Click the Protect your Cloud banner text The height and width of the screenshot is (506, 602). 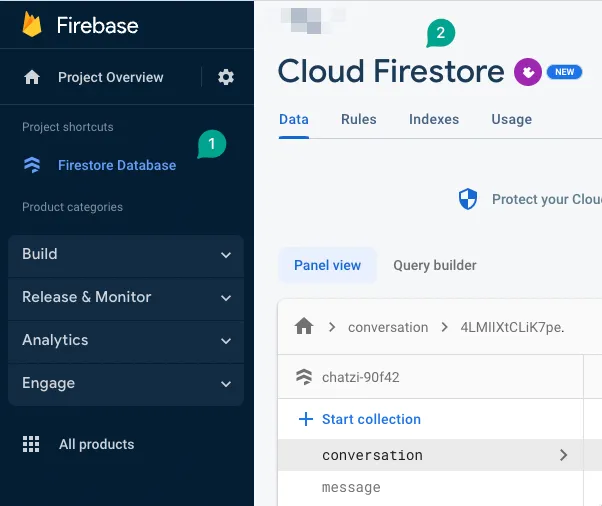[x=547, y=199]
